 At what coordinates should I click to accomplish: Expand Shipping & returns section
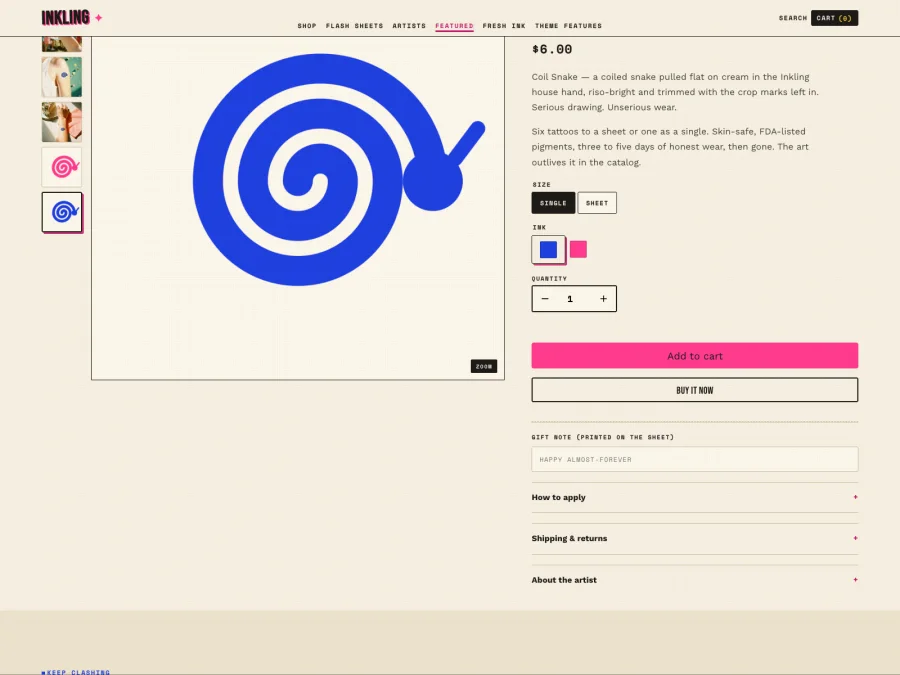coord(695,538)
